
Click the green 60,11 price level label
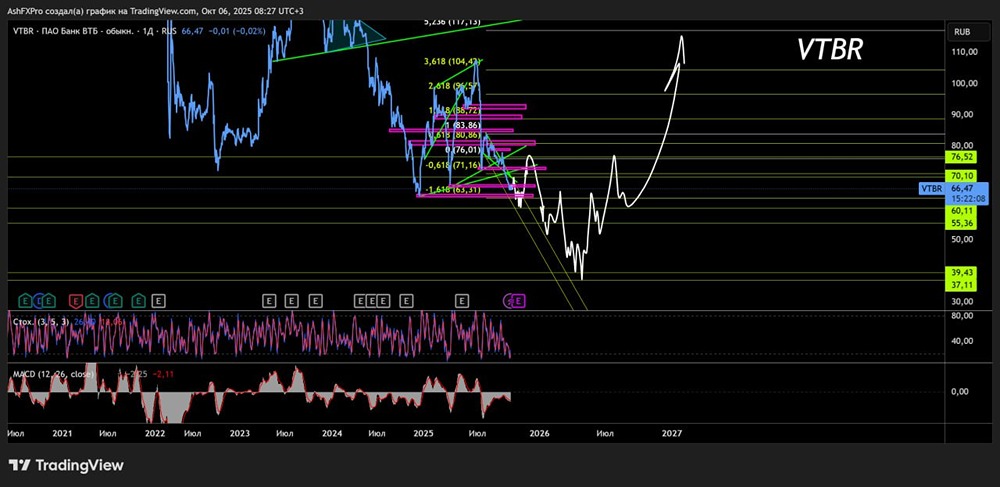[x=961, y=210]
